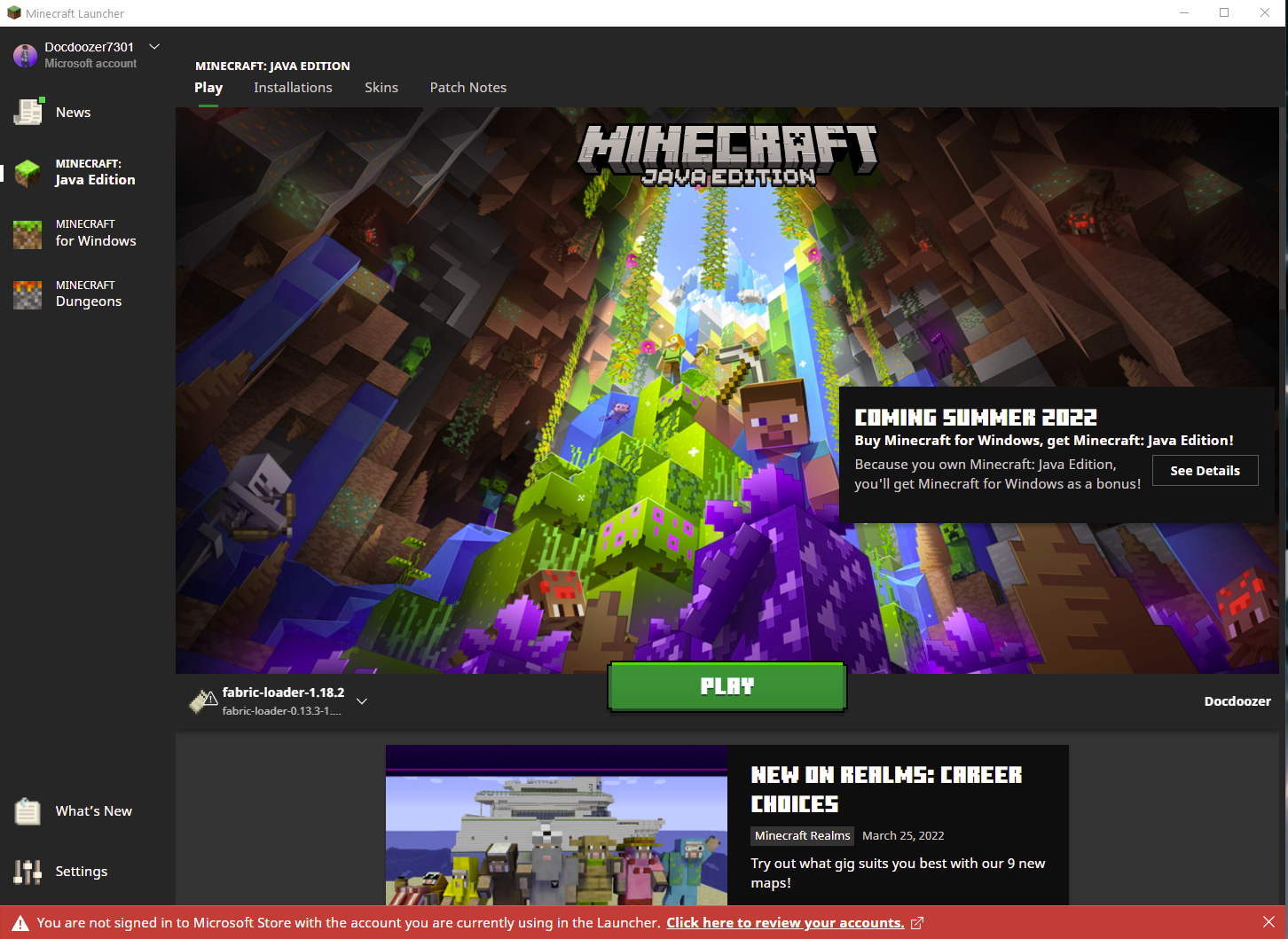Screen dimensions: 1288x939
Task: Click the Docdoozer7301 account name
Action: point(90,47)
